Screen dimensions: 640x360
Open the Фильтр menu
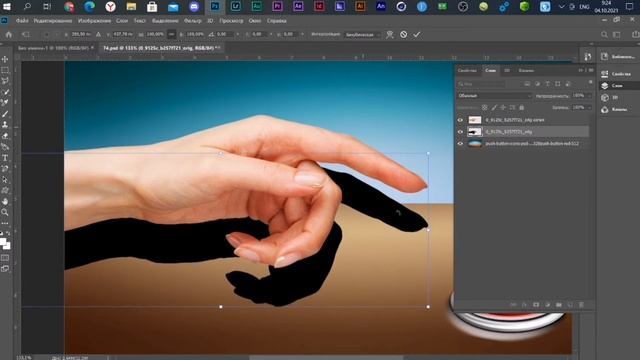tap(193, 21)
